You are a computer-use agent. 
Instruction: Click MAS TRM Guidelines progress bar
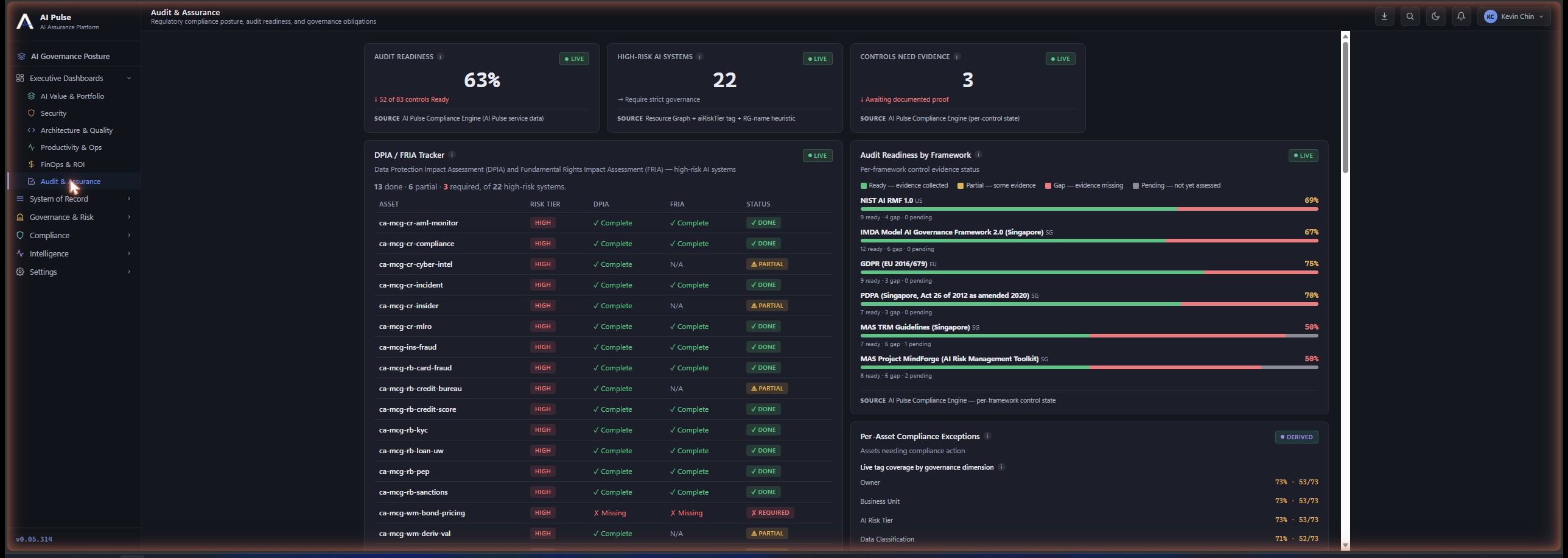1089,336
